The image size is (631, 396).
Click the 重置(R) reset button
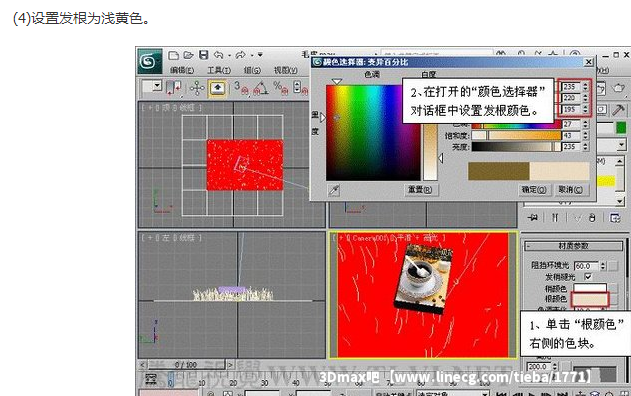[x=420, y=190]
